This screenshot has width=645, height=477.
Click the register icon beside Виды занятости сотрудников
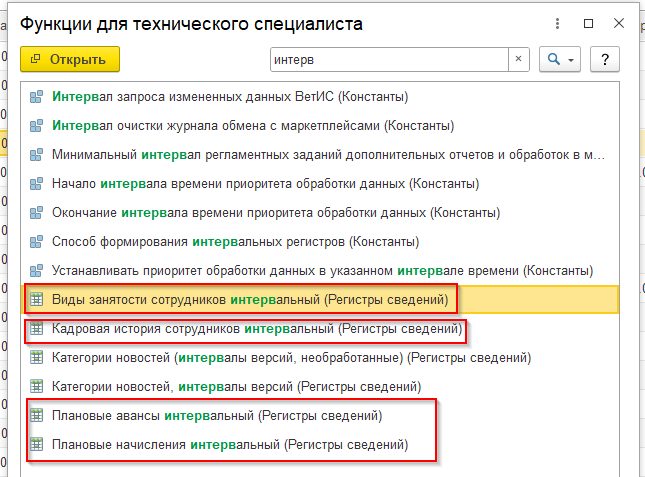[37, 300]
